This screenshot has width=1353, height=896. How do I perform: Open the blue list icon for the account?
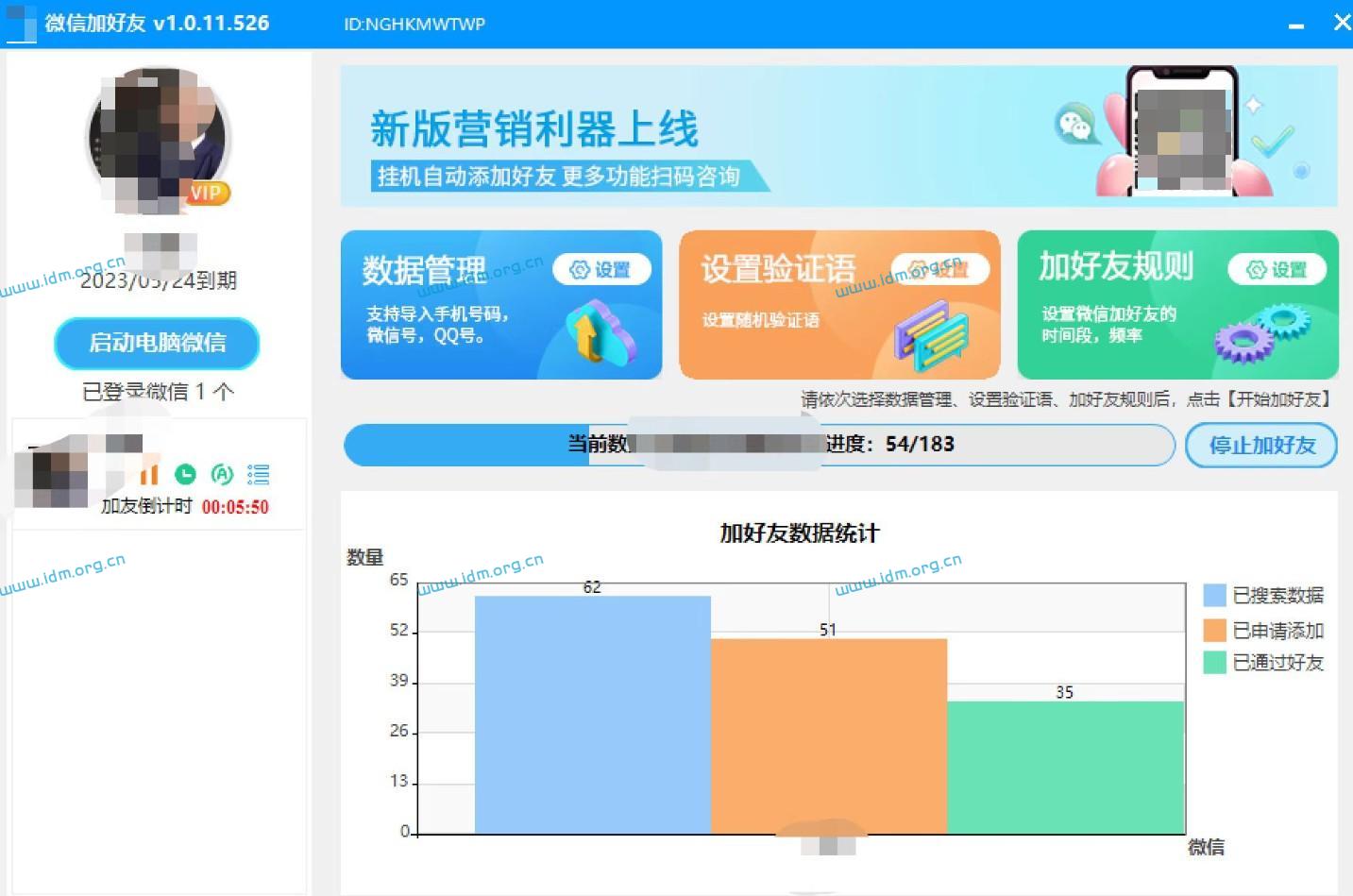coord(258,474)
